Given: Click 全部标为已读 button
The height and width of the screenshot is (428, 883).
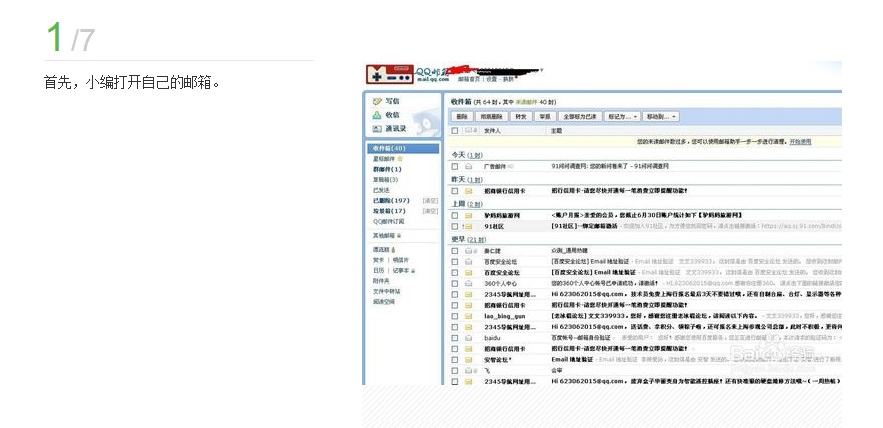Looking at the screenshot, I should [x=579, y=117].
